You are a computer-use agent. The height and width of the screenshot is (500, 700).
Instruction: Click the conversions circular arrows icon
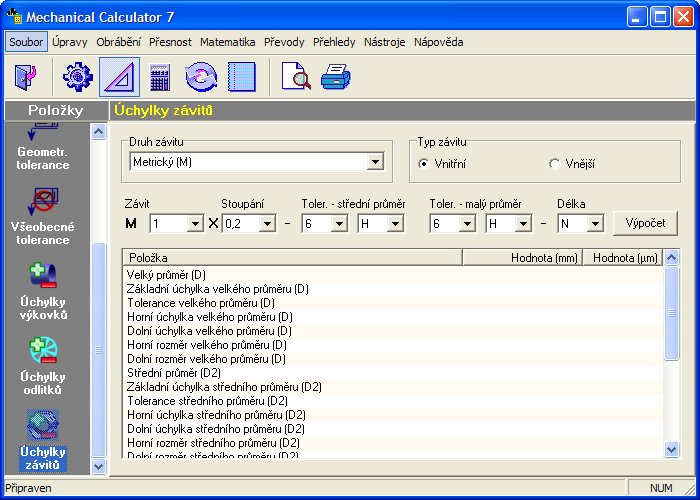tap(201, 77)
